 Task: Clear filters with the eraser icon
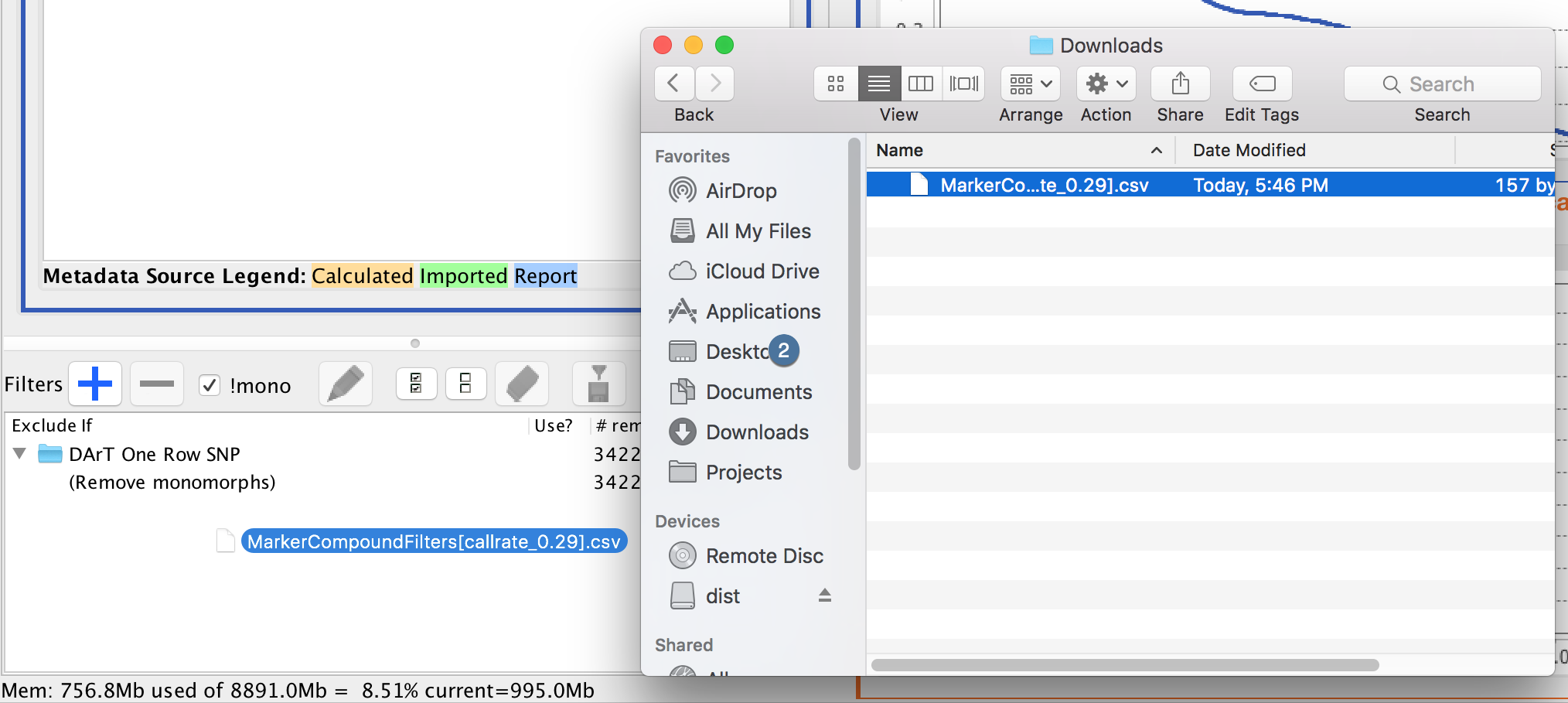[x=522, y=384]
